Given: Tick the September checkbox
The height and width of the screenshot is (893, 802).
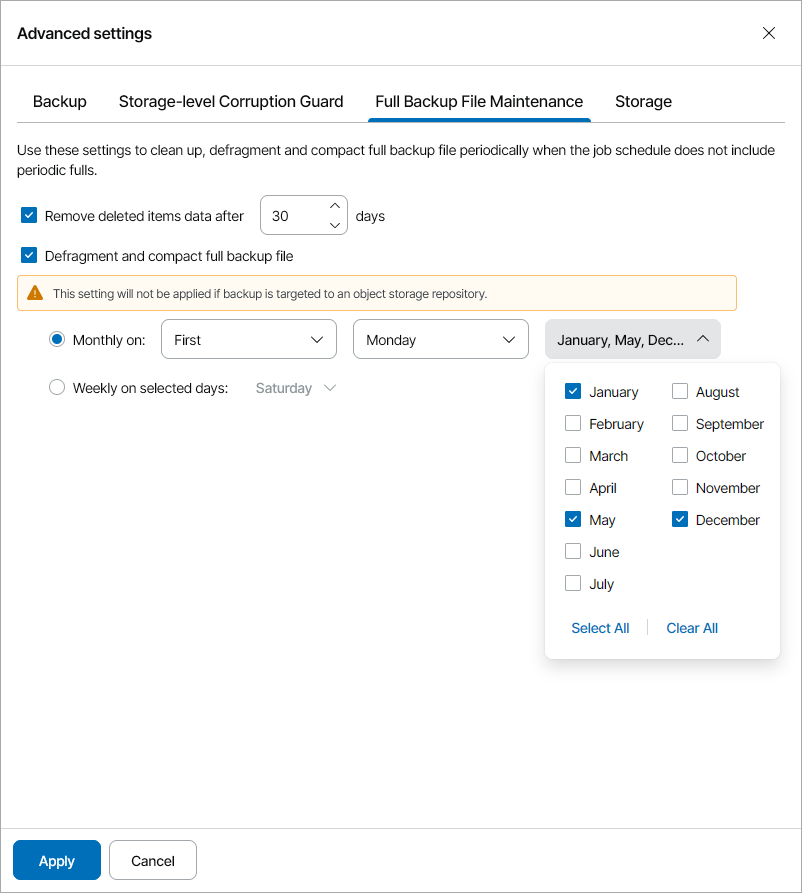Looking at the screenshot, I should tap(680, 423).
